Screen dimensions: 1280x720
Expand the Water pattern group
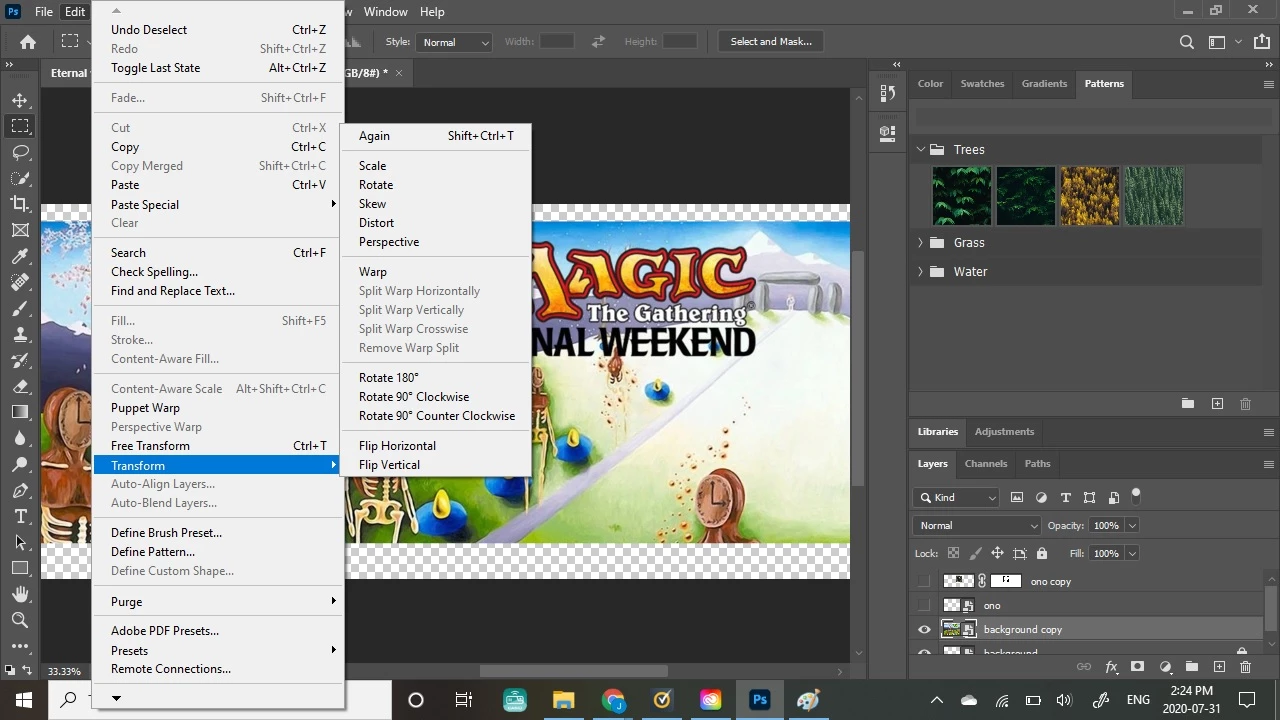point(921,271)
